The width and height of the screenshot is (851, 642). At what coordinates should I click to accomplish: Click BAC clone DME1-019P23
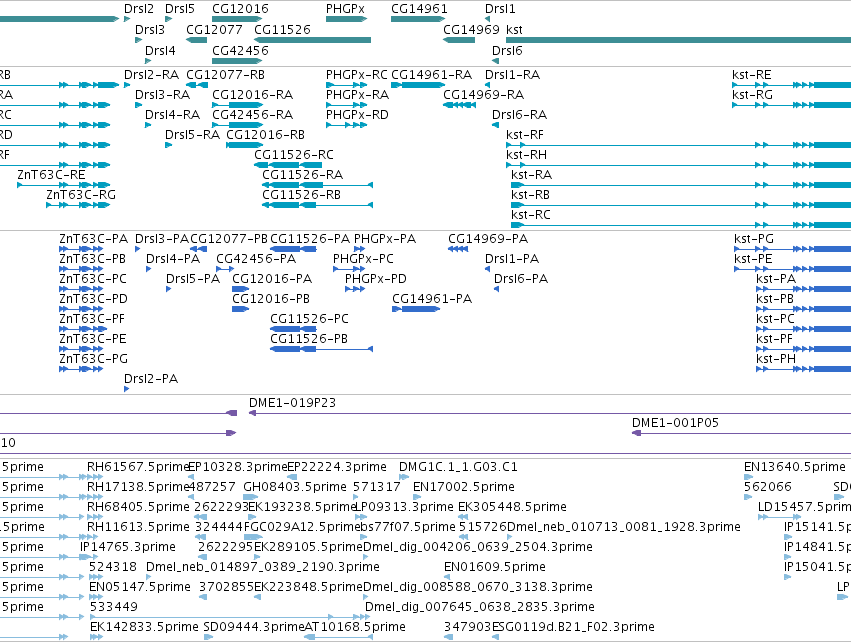(x=293, y=403)
